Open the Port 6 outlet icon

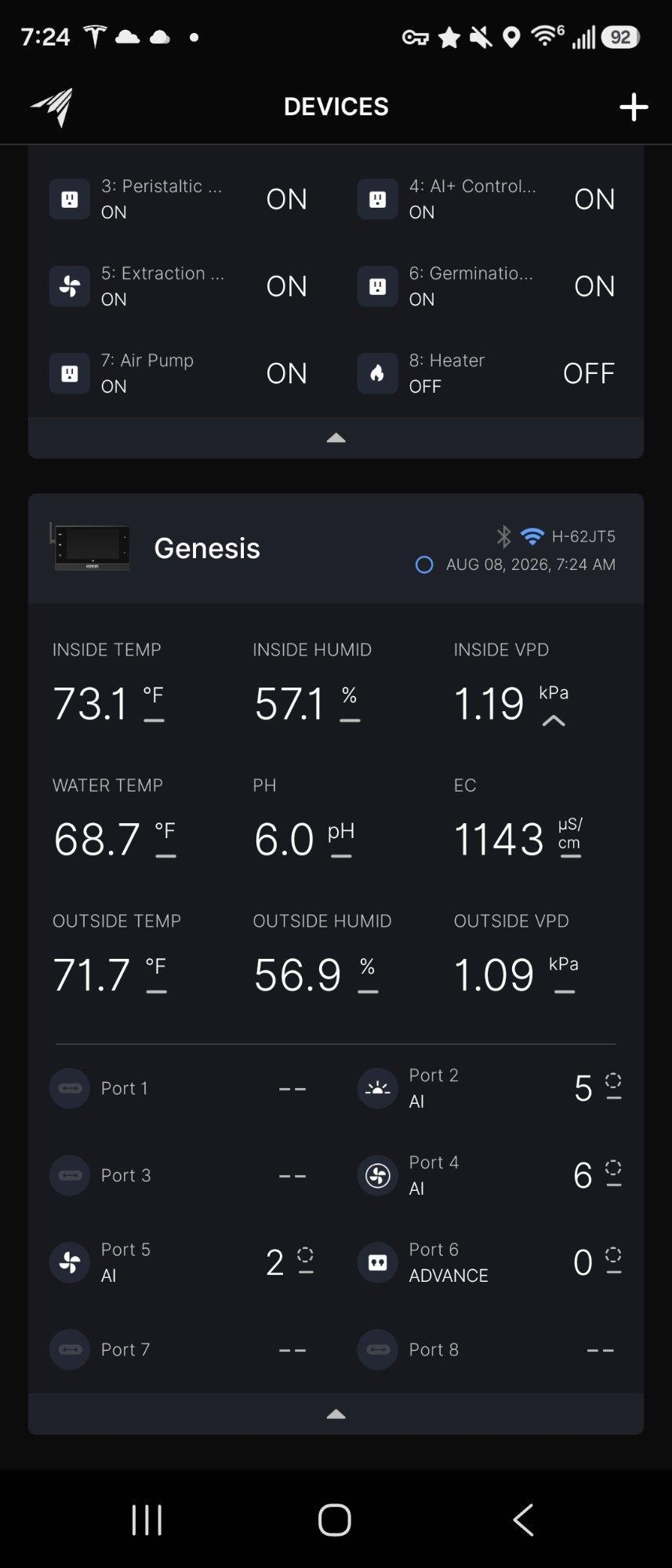tap(377, 1262)
